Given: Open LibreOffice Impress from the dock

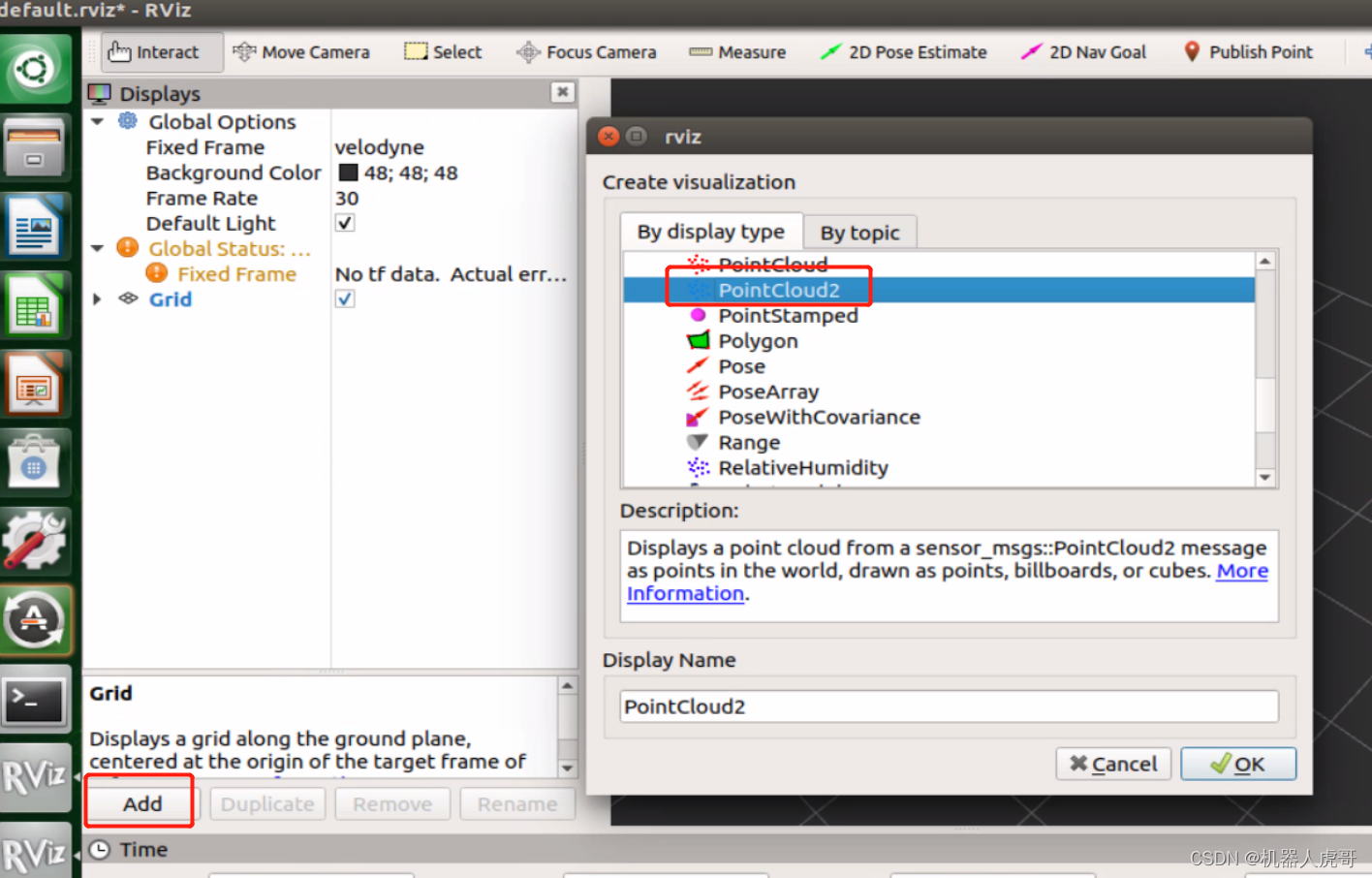Looking at the screenshot, I should coord(36,384).
